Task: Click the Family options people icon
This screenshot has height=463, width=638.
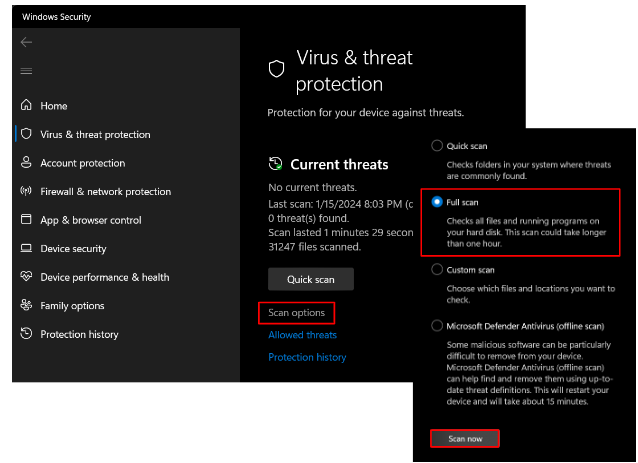Action: point(26,305)
